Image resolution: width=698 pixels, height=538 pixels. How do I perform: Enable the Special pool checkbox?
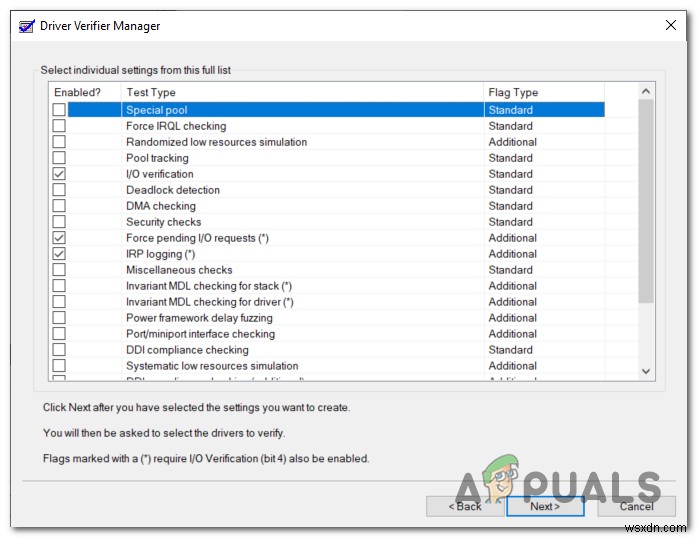coord(59,109)
